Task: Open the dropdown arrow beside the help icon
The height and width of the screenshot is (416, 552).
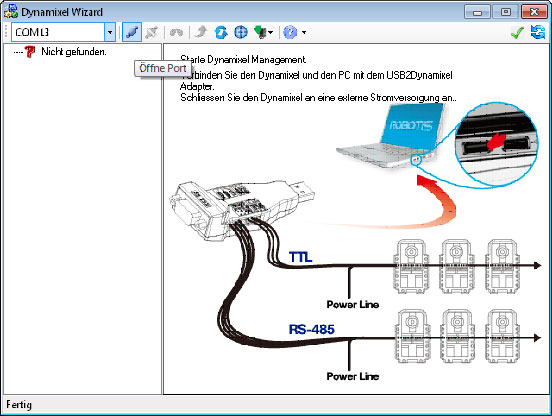Action: point(304,32)
